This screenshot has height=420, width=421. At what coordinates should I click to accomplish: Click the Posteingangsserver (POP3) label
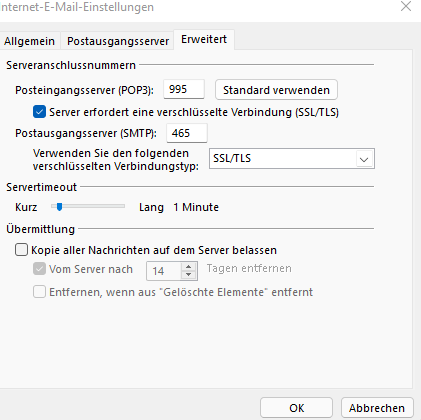click(84, 90)
